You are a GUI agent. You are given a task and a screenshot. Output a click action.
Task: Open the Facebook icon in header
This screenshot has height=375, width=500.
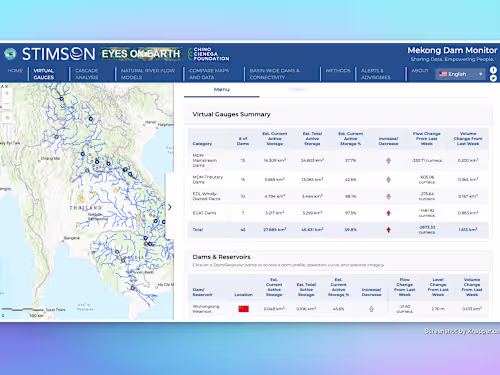click(493, 70)
